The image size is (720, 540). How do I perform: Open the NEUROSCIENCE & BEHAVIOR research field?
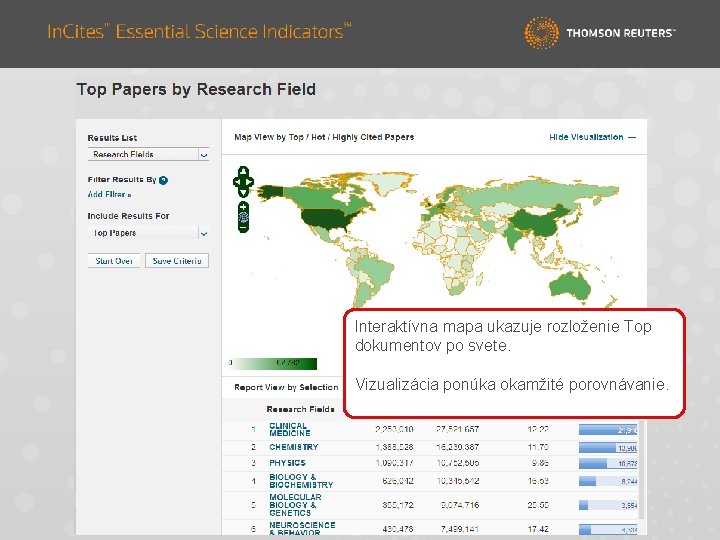click(x=302, y=529)
